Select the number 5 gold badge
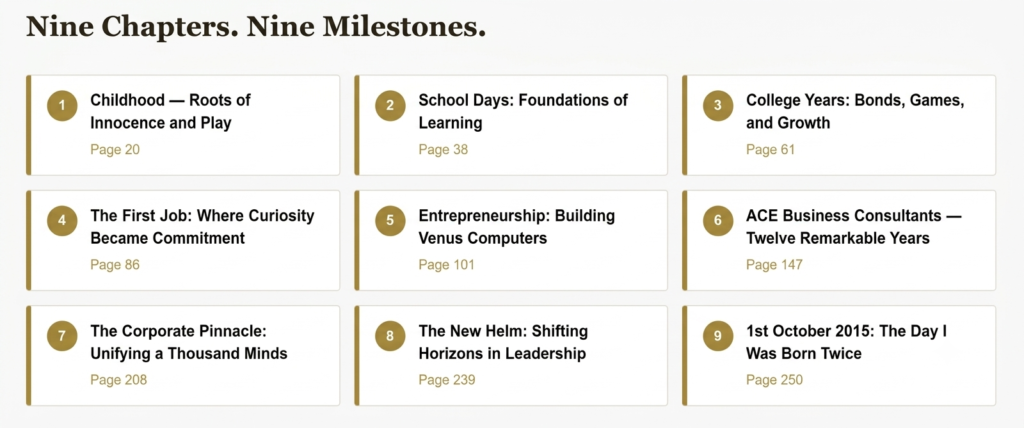Viewport: 1024px width, 428px height. tap(390, 221)
